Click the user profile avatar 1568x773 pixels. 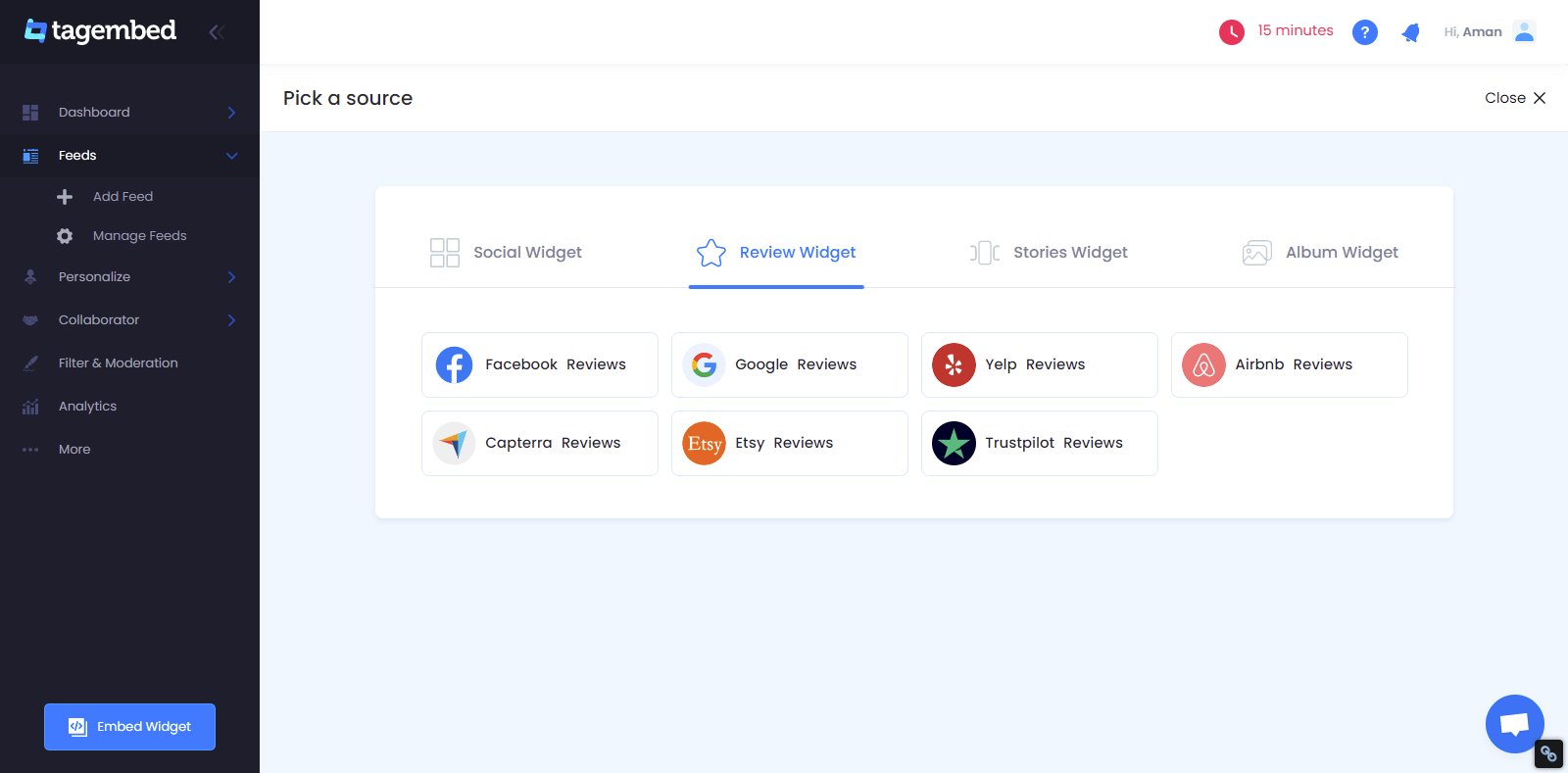tap(1524, 31)
